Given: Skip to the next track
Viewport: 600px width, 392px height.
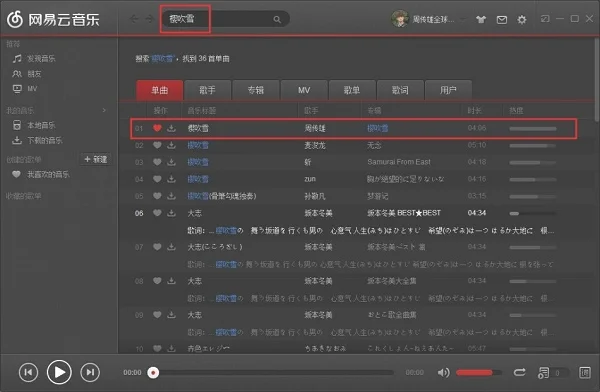Looking at the screenshot, I should click(90, 372).
